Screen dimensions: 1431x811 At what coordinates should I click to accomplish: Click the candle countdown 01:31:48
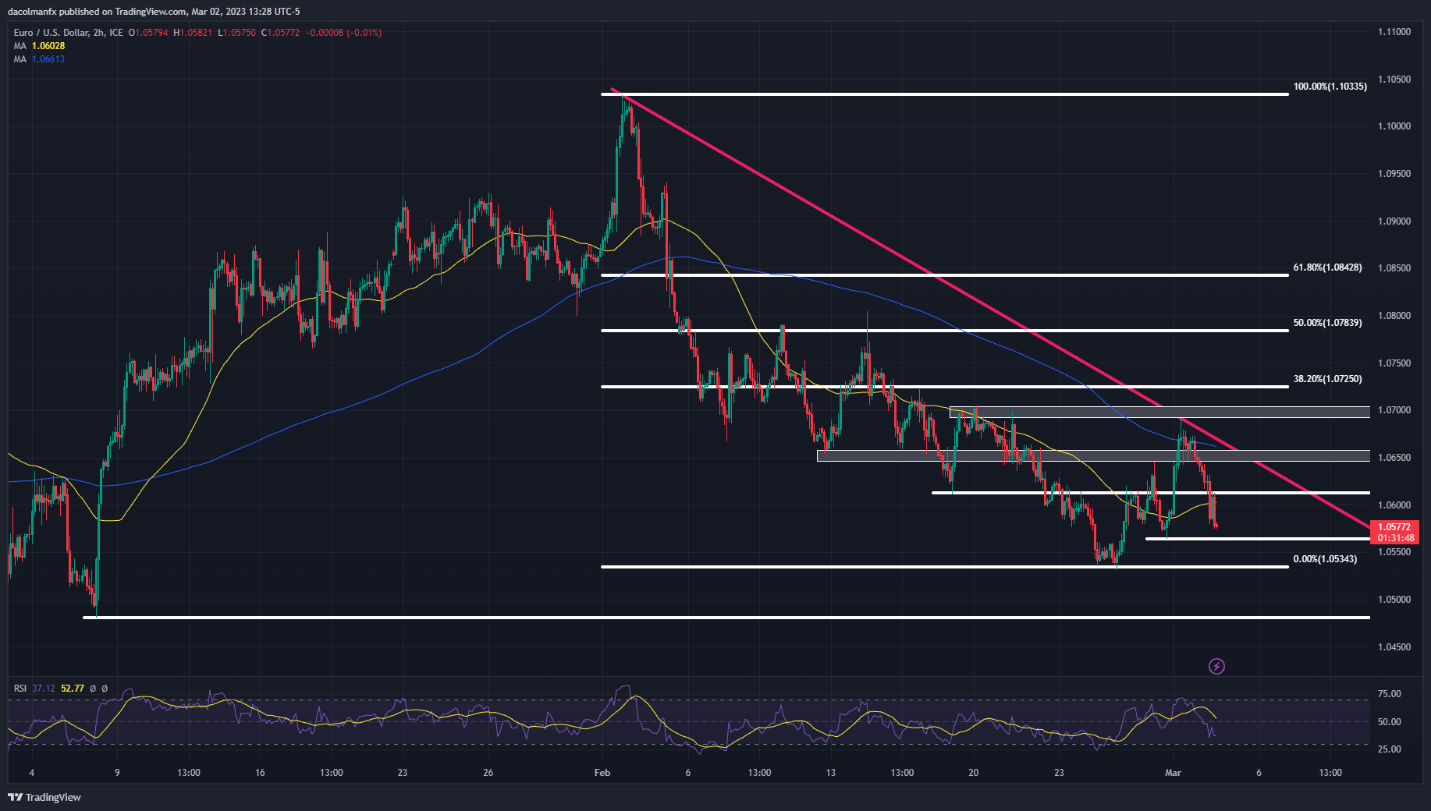click(x=1395, y=538)
